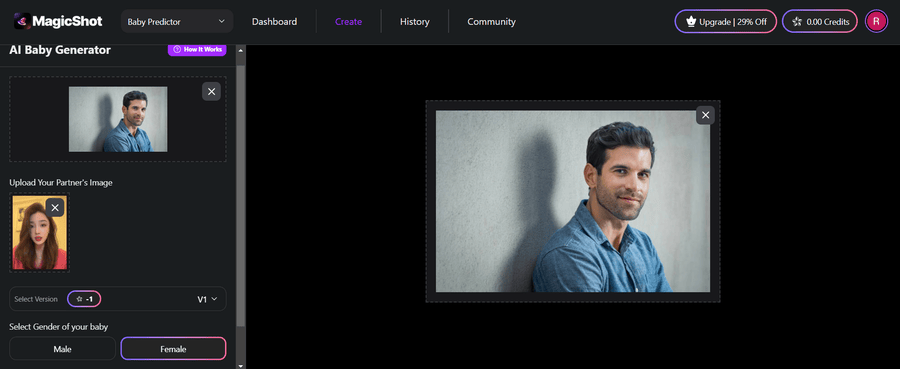Click Upgrade 29% Off button

[726, 22]
